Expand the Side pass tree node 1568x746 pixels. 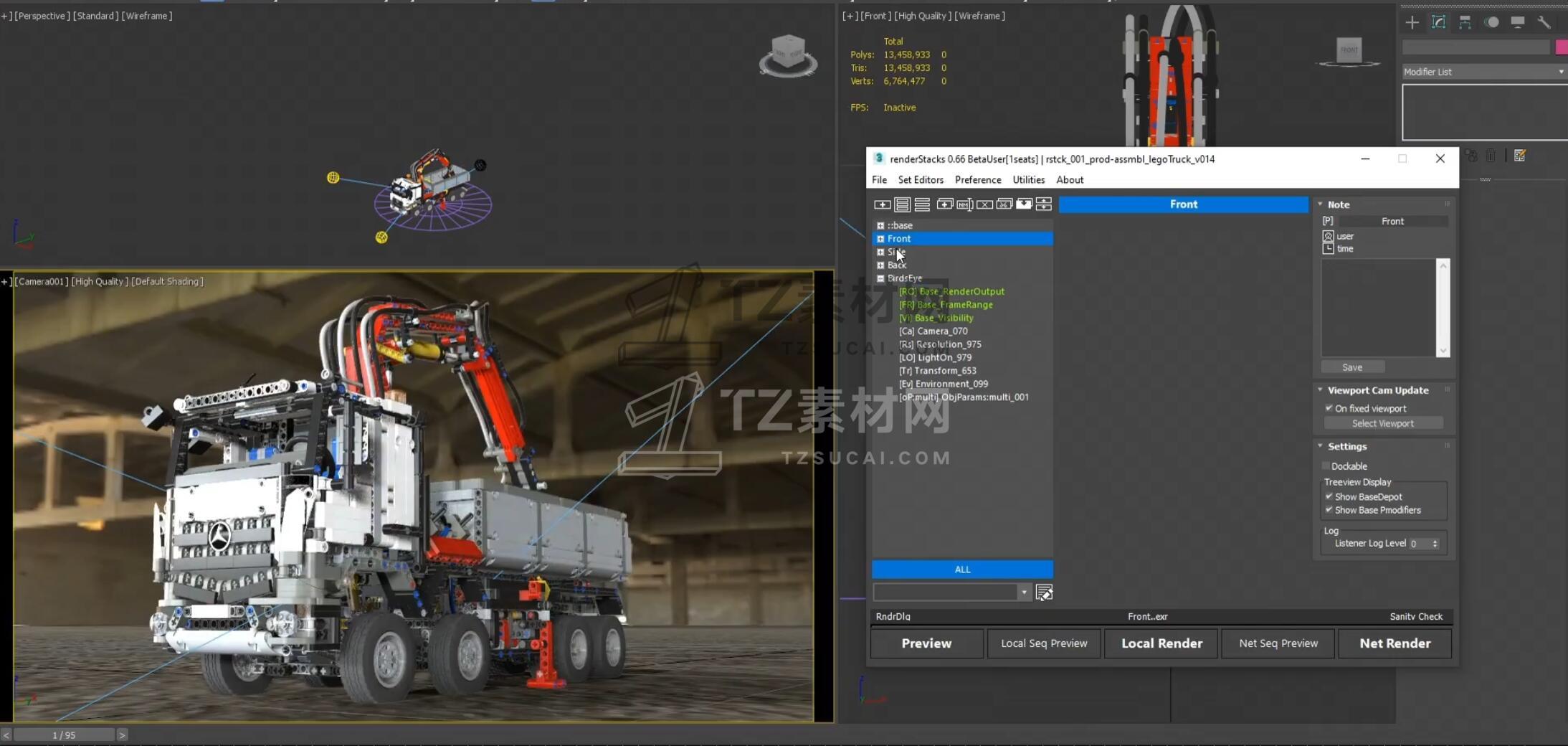click(x=880, y=252)
